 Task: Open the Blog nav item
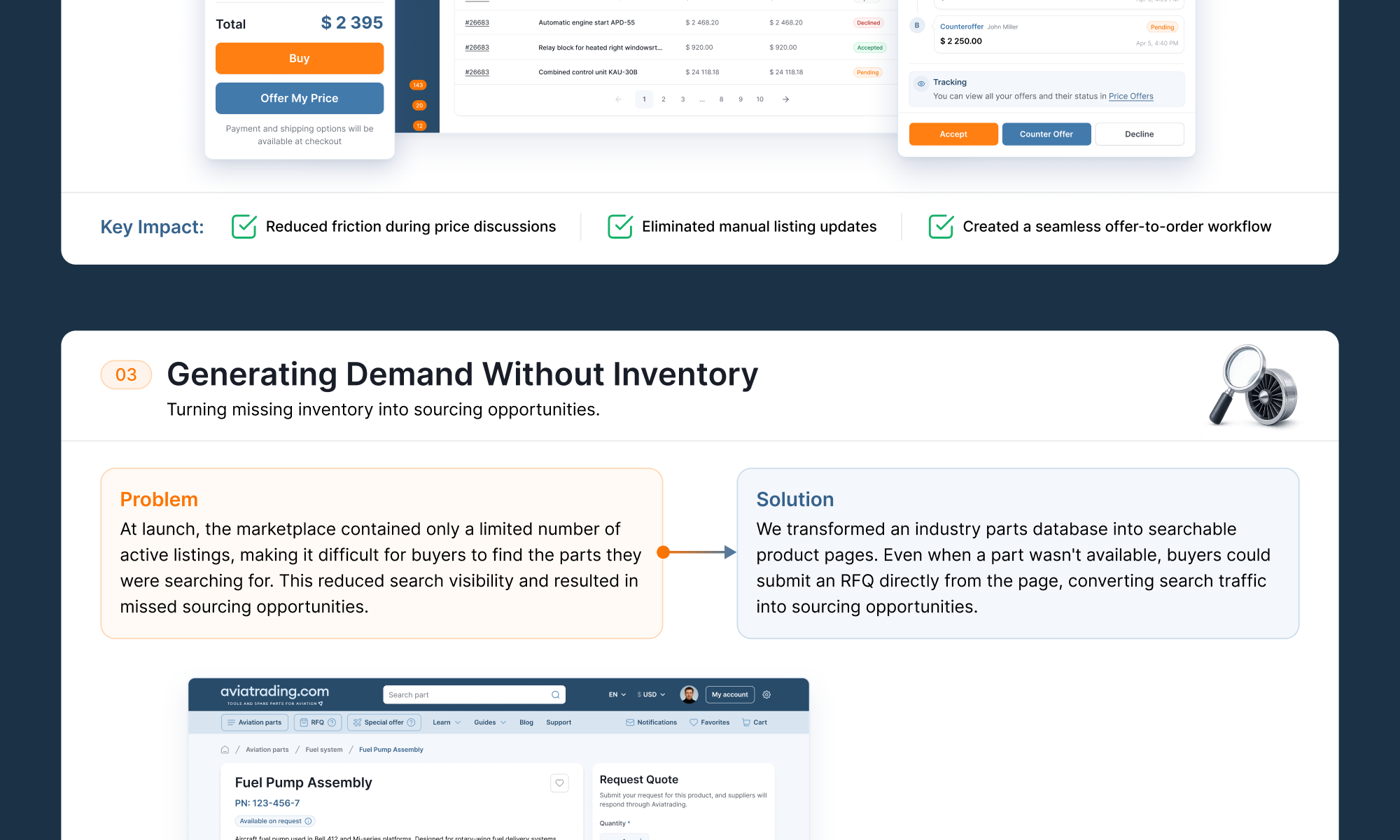pyautogui.click(x=526, y=722)
